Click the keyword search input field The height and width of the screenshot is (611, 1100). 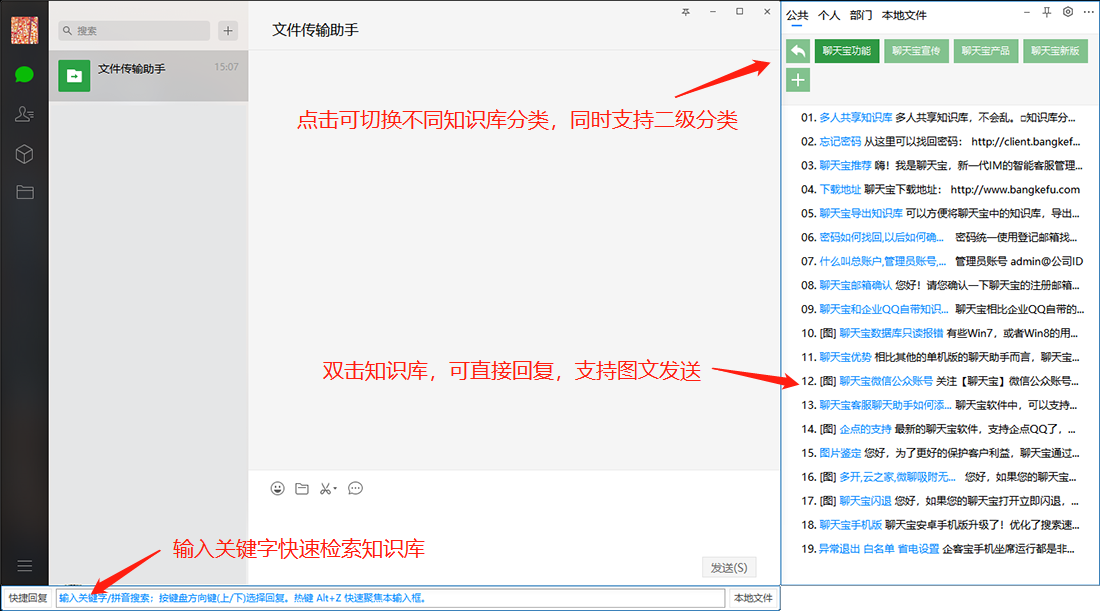point(390,596)
